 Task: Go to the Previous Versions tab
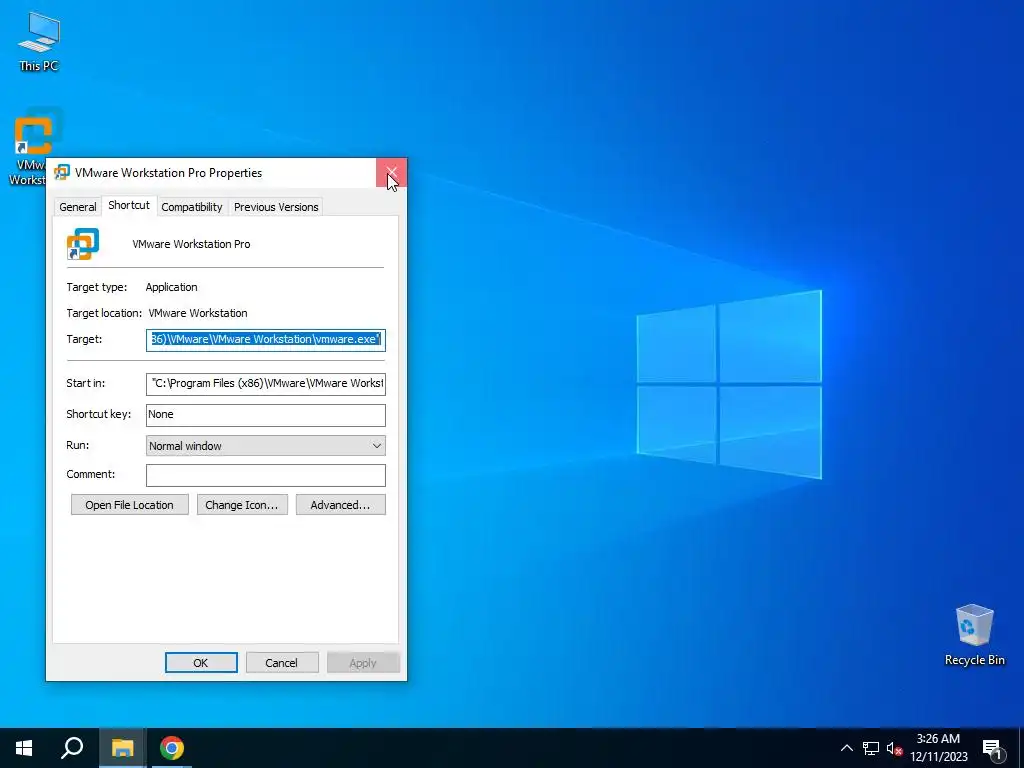coord(276,207)
